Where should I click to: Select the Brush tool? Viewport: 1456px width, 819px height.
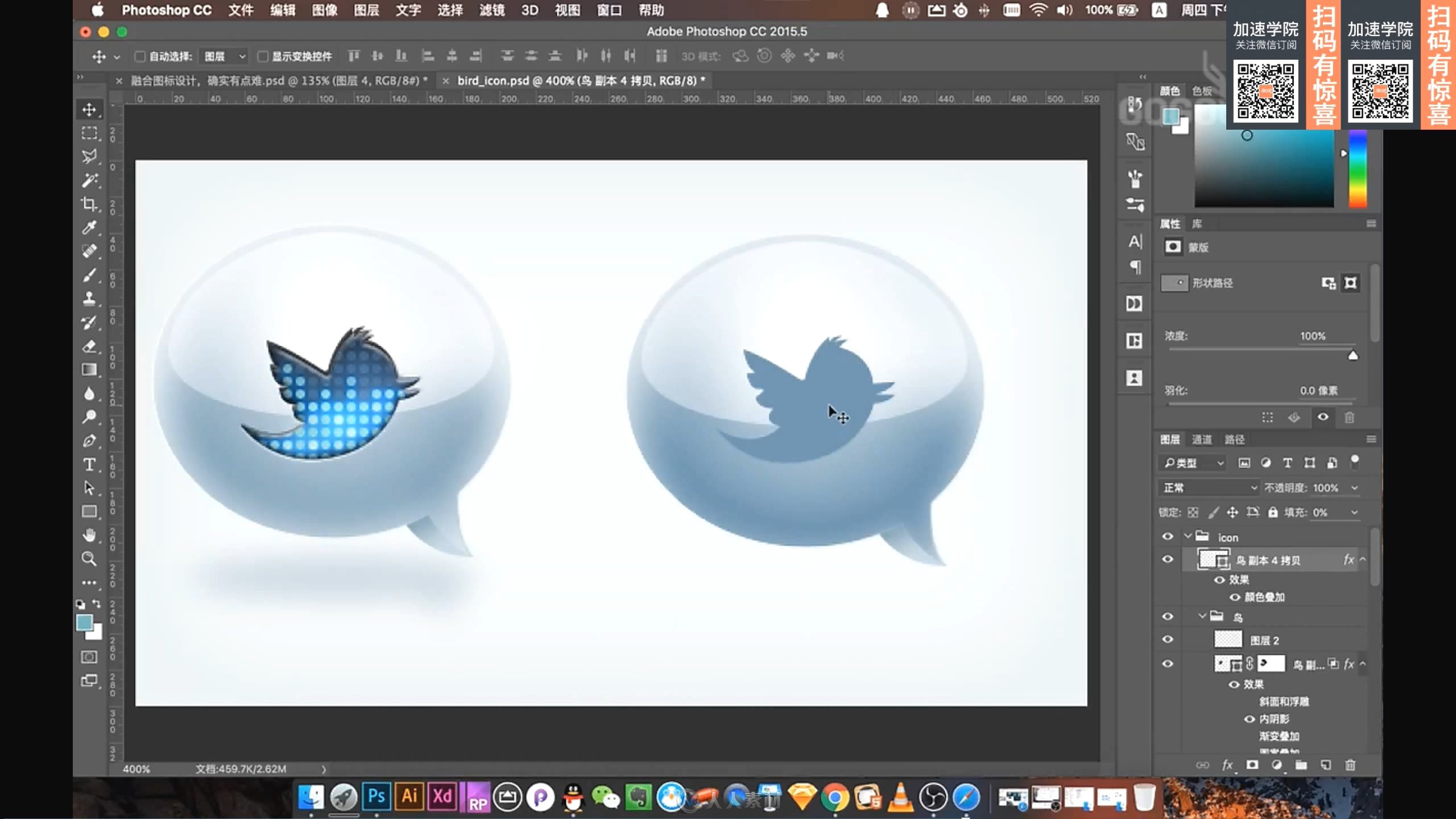point(89,275)
